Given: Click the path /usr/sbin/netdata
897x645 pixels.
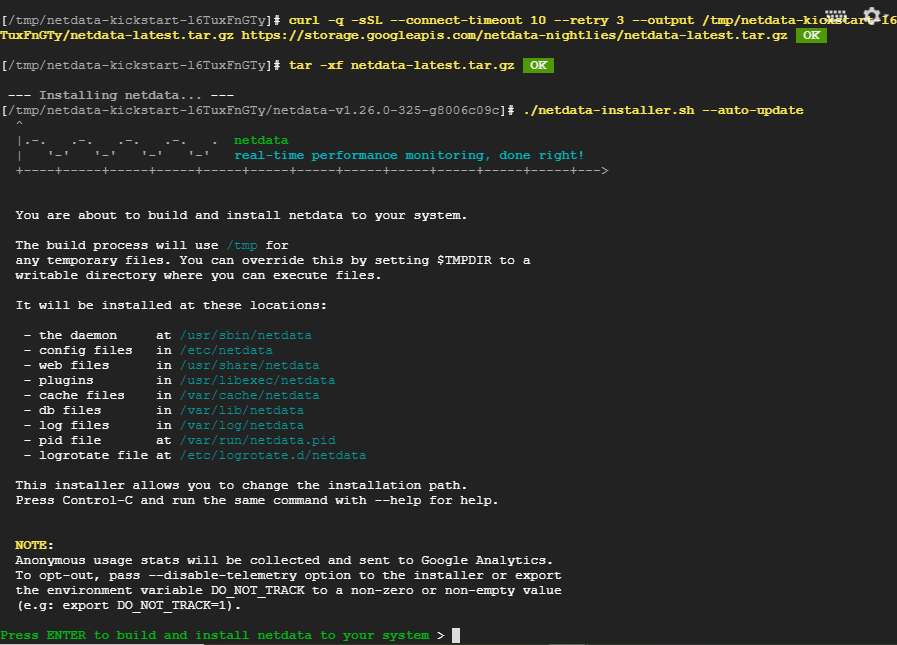Looking at the screenshot, I should click(x=246, y=335).
